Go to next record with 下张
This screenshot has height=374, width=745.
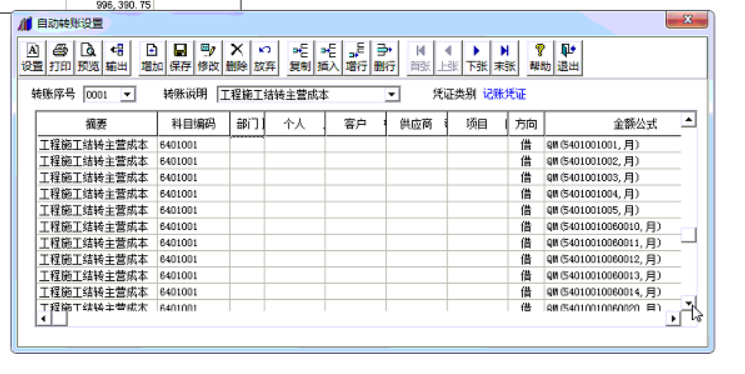coord(477,58)
